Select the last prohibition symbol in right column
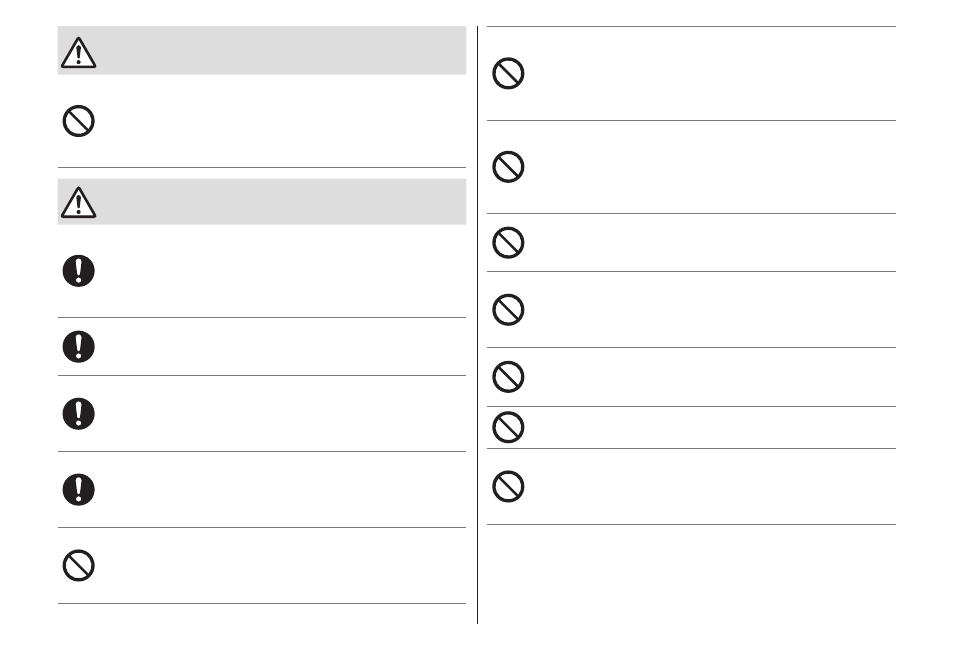 coord(508,486)
